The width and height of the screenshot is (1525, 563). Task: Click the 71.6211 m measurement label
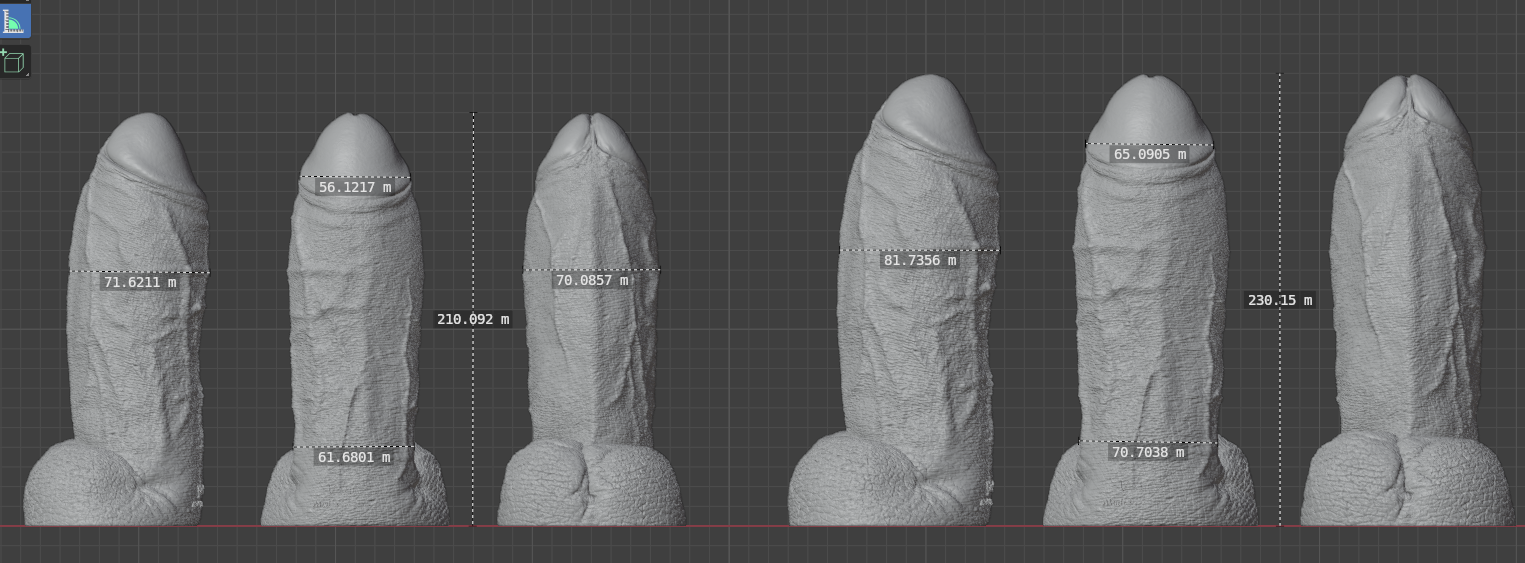coord(140,282)
